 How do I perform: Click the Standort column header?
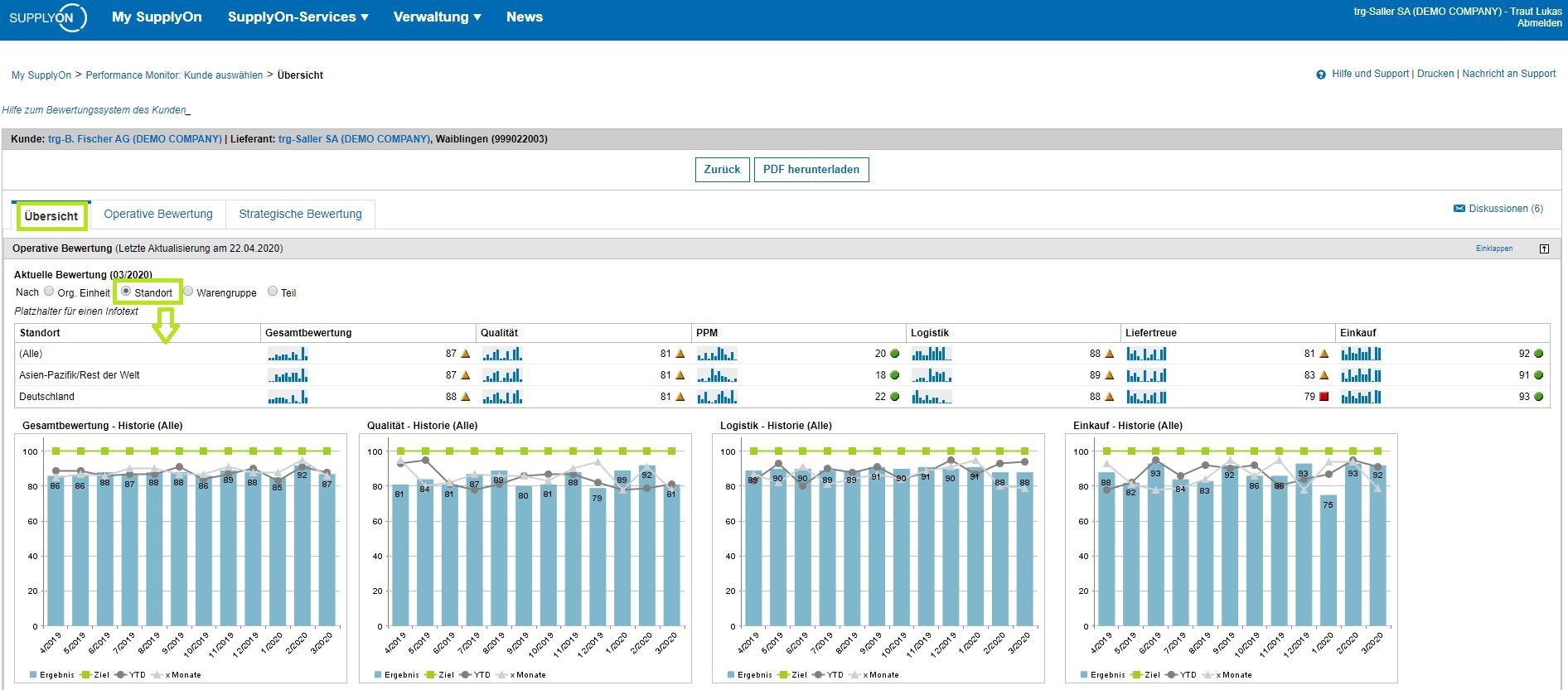[x=40, y=333]
